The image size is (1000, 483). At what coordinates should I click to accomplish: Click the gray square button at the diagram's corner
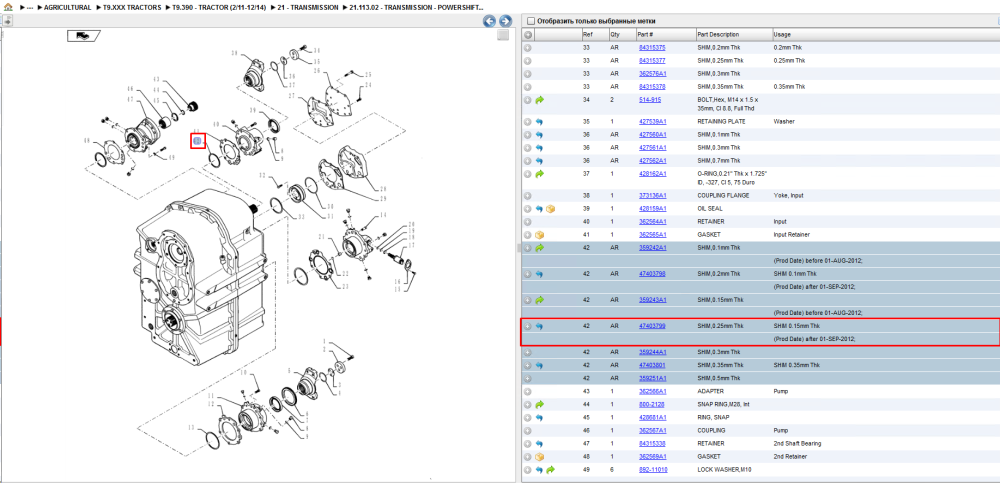pos(503,35)
